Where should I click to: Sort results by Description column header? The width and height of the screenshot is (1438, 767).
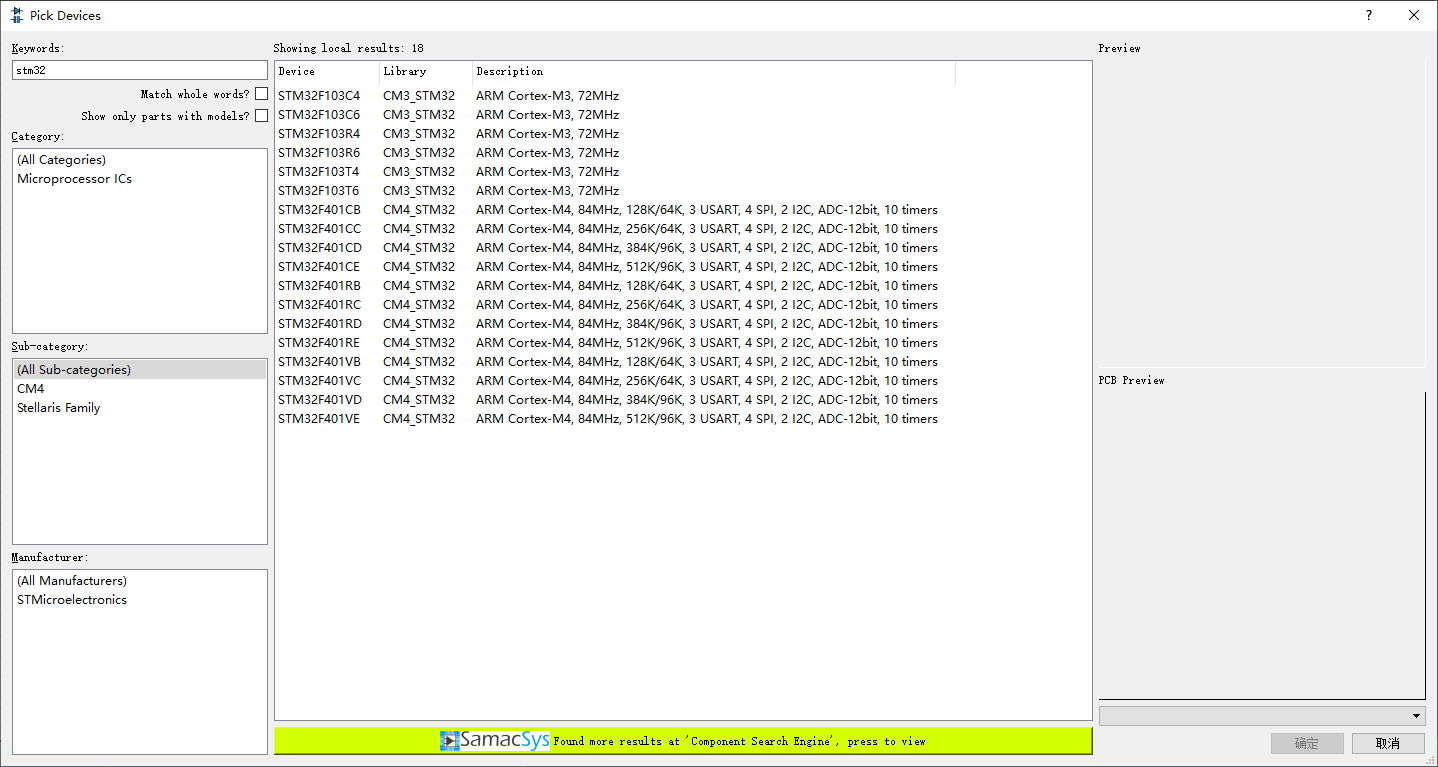click(714, 72)
